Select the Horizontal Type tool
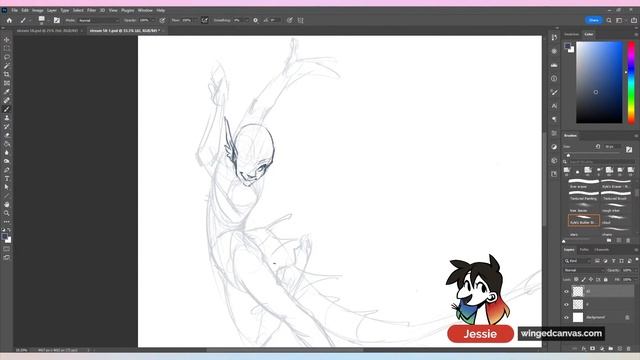Screen dimensions: 640x360 coord(7,178)
